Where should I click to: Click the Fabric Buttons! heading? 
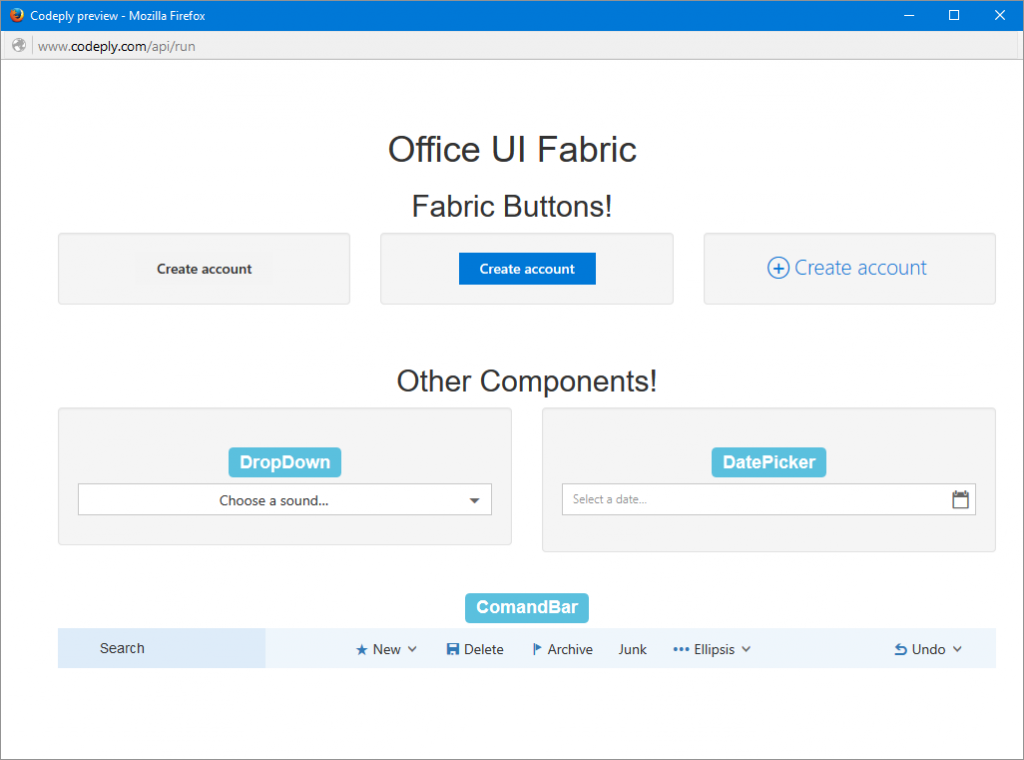click(512, 206)
